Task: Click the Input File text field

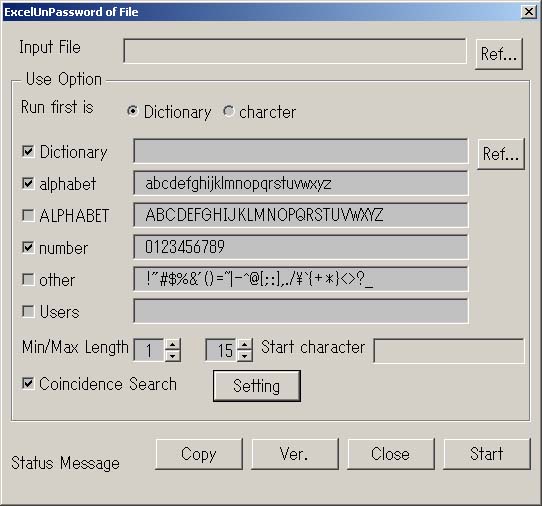Action: (x=295, y=51)
